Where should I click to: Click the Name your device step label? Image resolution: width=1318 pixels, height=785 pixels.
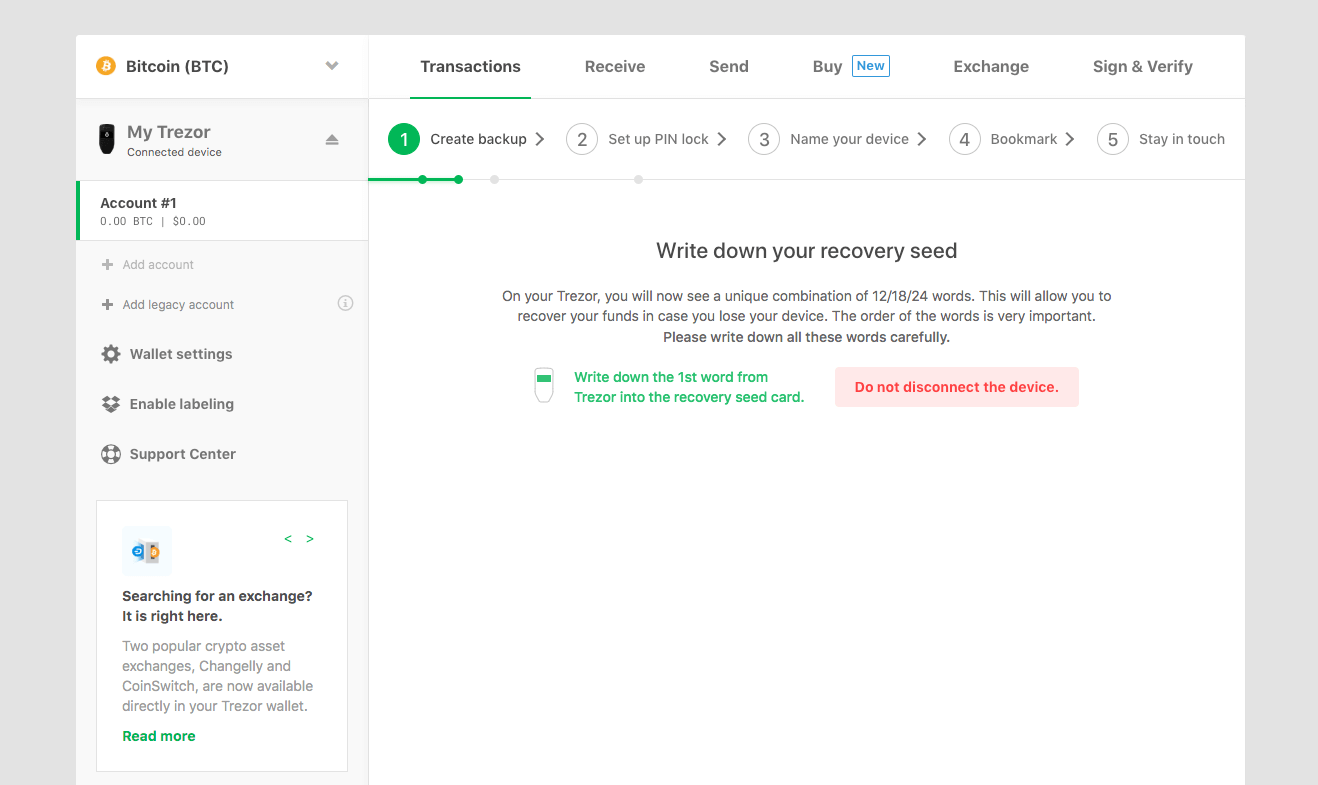coord(849,139)
